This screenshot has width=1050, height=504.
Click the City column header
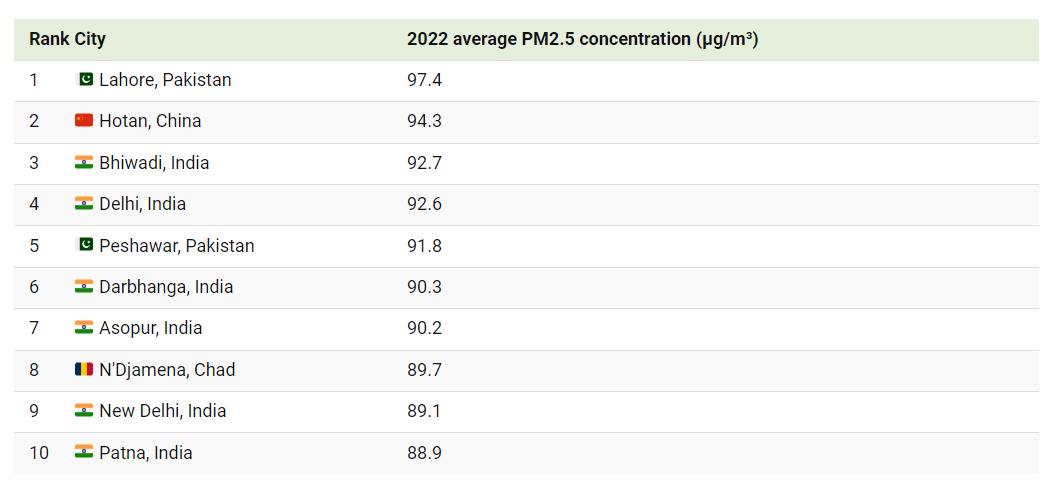90,39
